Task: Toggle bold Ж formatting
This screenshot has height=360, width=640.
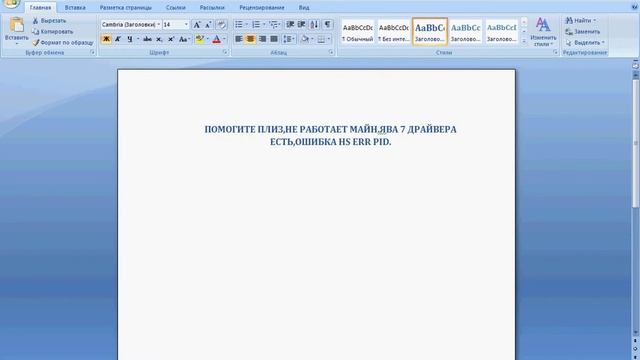Action: [x=106, y=39]
